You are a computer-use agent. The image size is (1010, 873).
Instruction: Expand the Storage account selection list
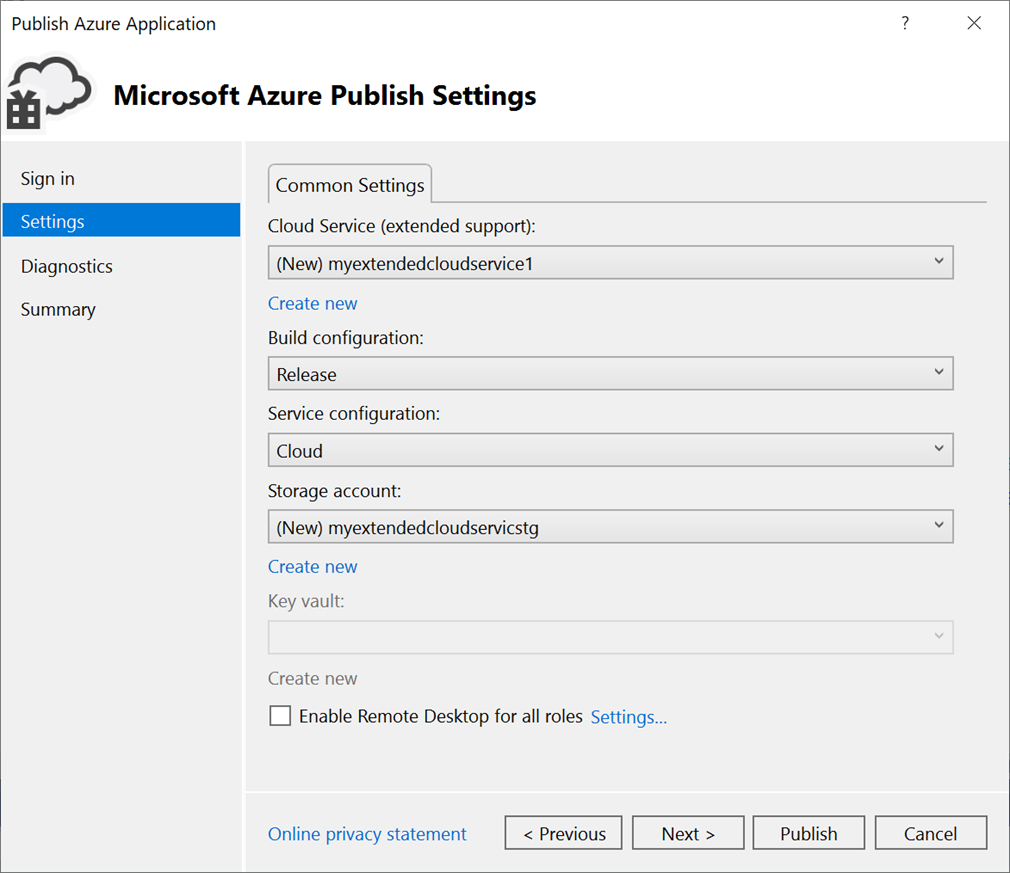pyautogui.click(x=610, y=526)
